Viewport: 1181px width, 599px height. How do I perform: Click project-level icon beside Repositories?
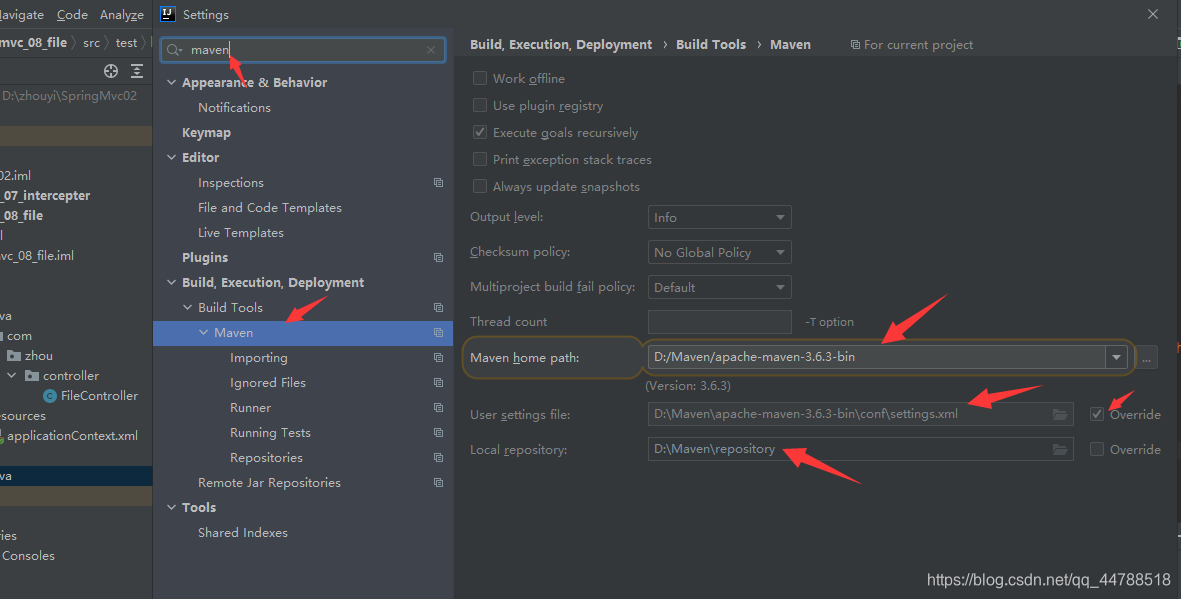[x=438, y=457]
